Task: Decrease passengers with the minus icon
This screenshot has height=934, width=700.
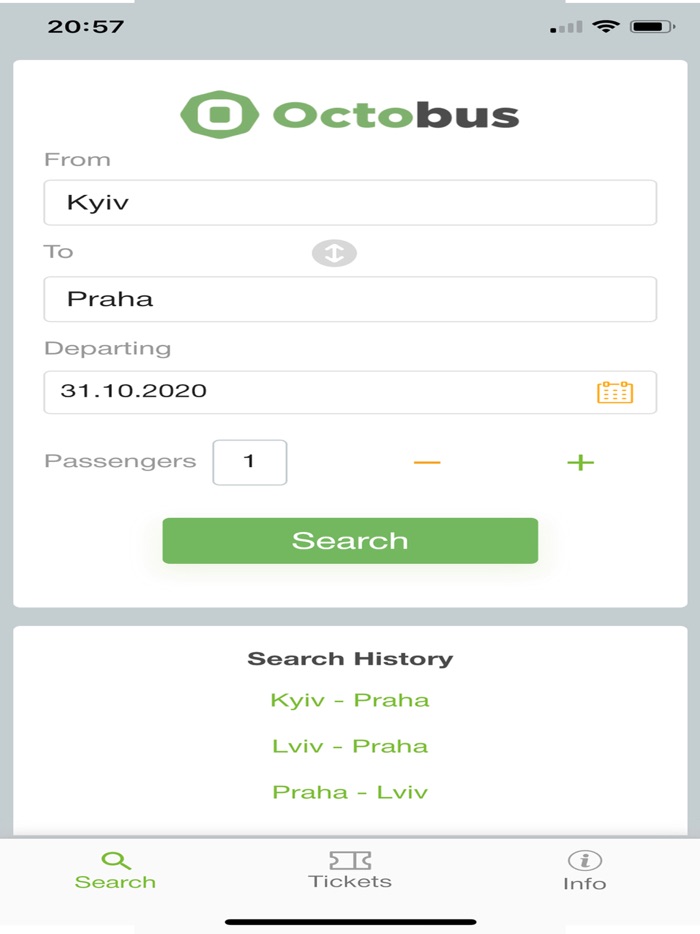Action: [x=427, y=462]
